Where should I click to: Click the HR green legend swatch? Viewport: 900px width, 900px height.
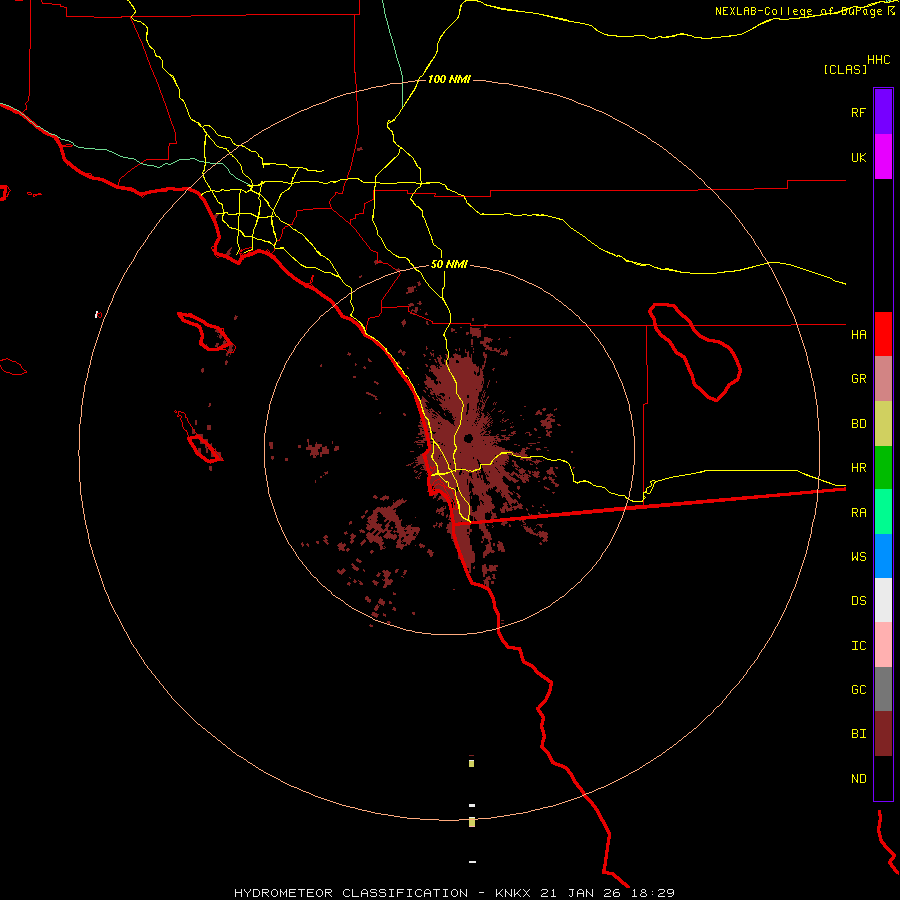coord(883,468)
